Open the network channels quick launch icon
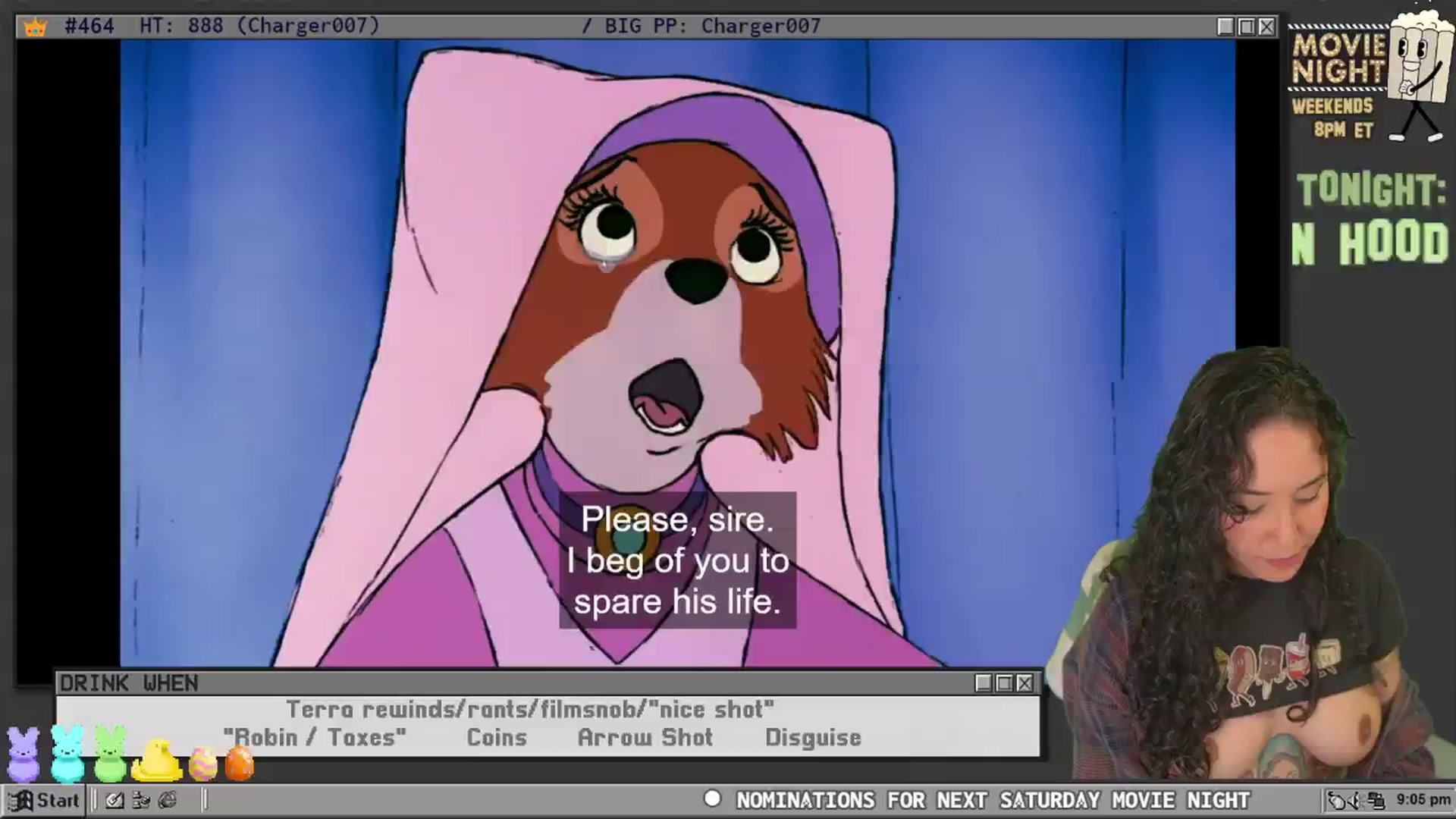The image size is (1456, 819). pos(141,800)
